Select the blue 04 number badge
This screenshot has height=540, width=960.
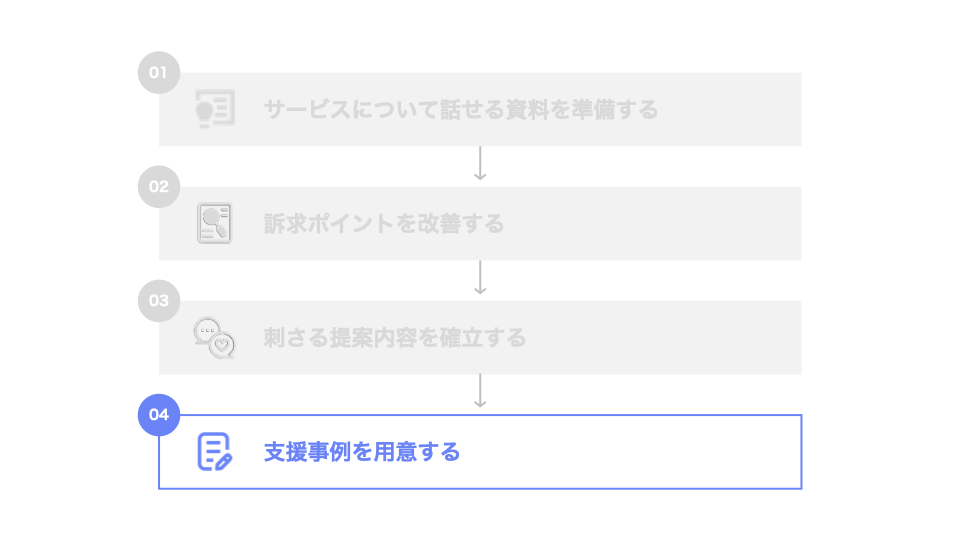click(158, 415)
